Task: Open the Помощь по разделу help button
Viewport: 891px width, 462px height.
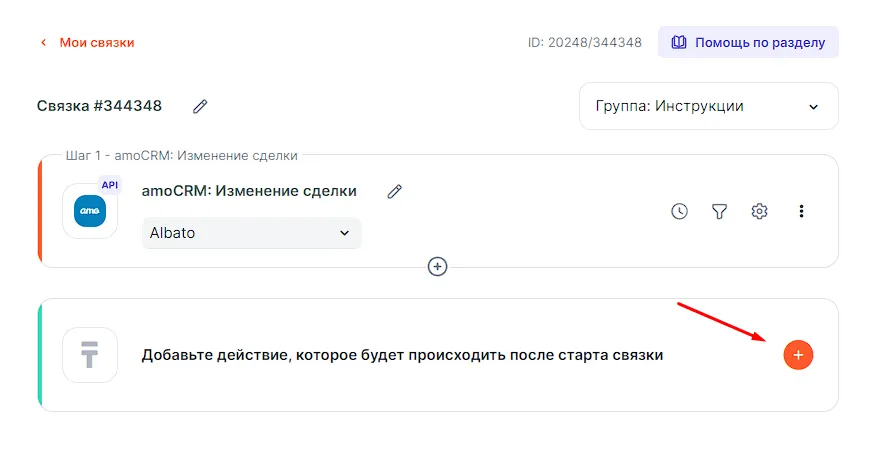Action: tap(748, 43)
